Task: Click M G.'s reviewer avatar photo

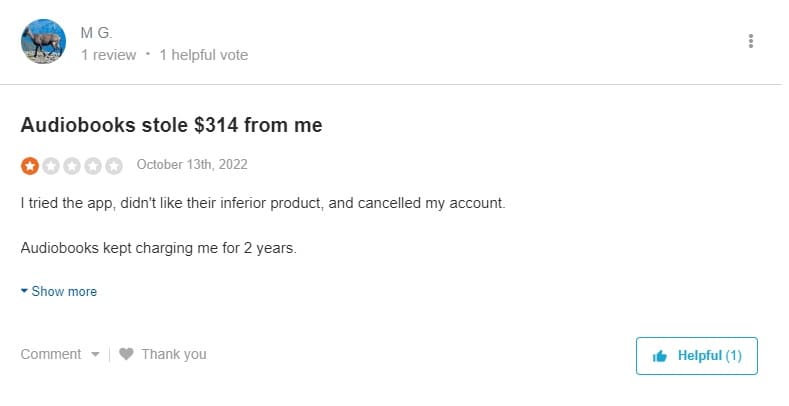Action: coord(43,42)
